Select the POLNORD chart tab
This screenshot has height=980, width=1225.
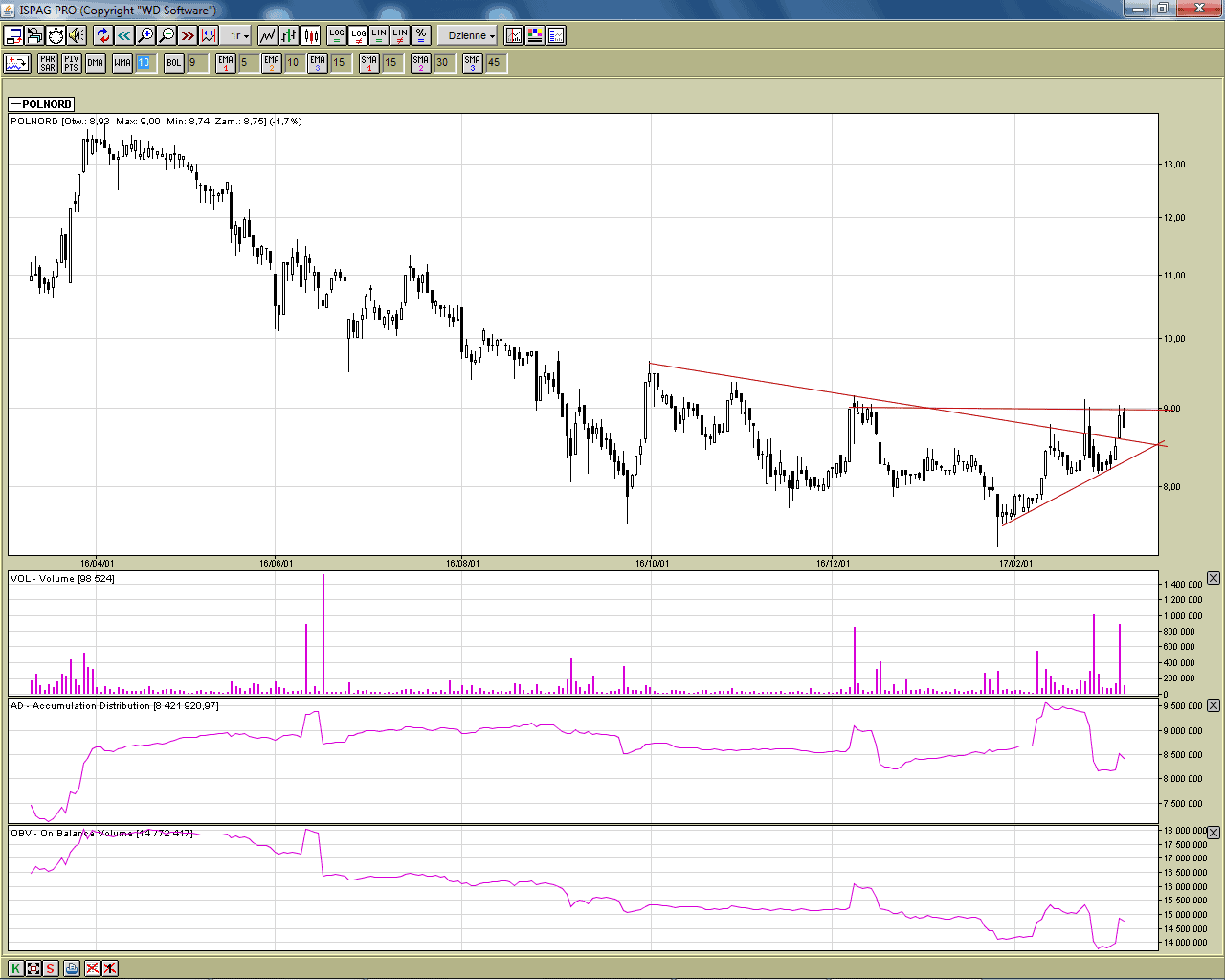click(x=41, y=104)
